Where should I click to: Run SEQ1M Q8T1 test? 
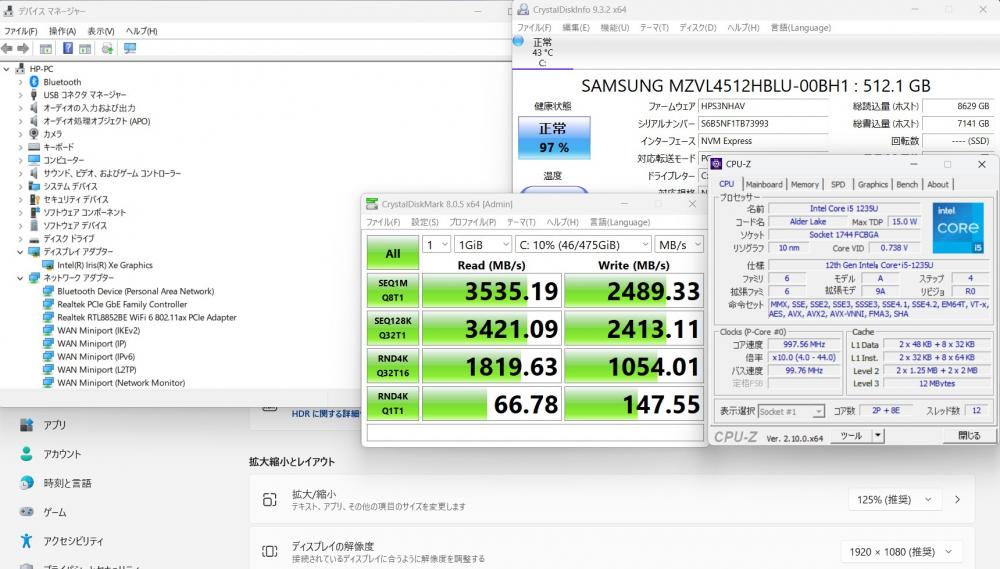click(x=393, y=290)
